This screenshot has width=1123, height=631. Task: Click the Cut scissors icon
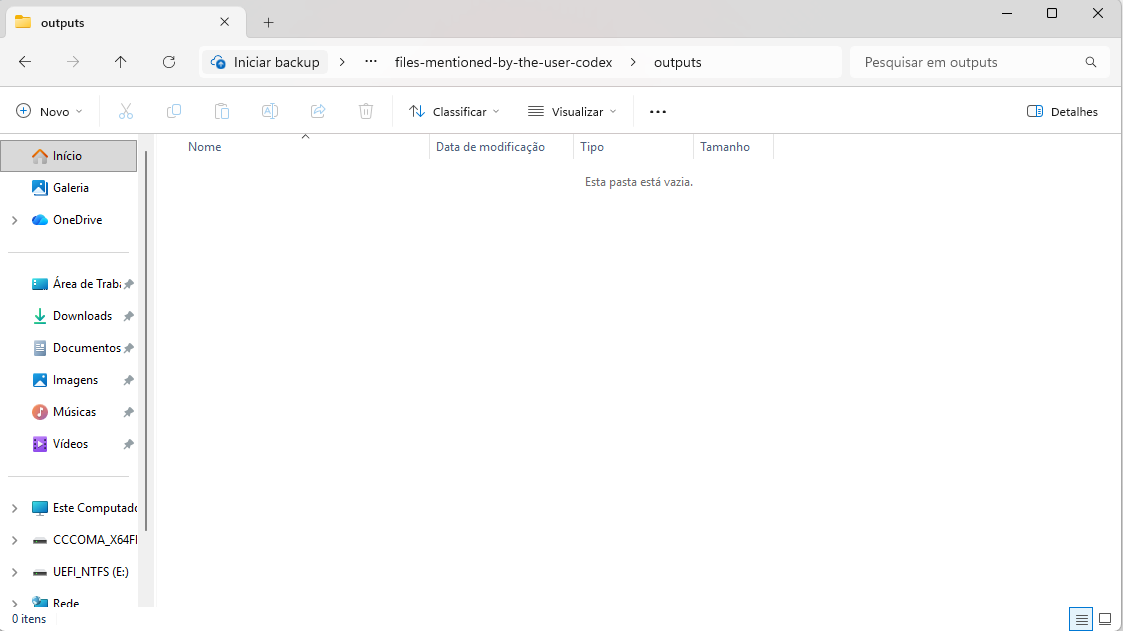tap(126, 111)
